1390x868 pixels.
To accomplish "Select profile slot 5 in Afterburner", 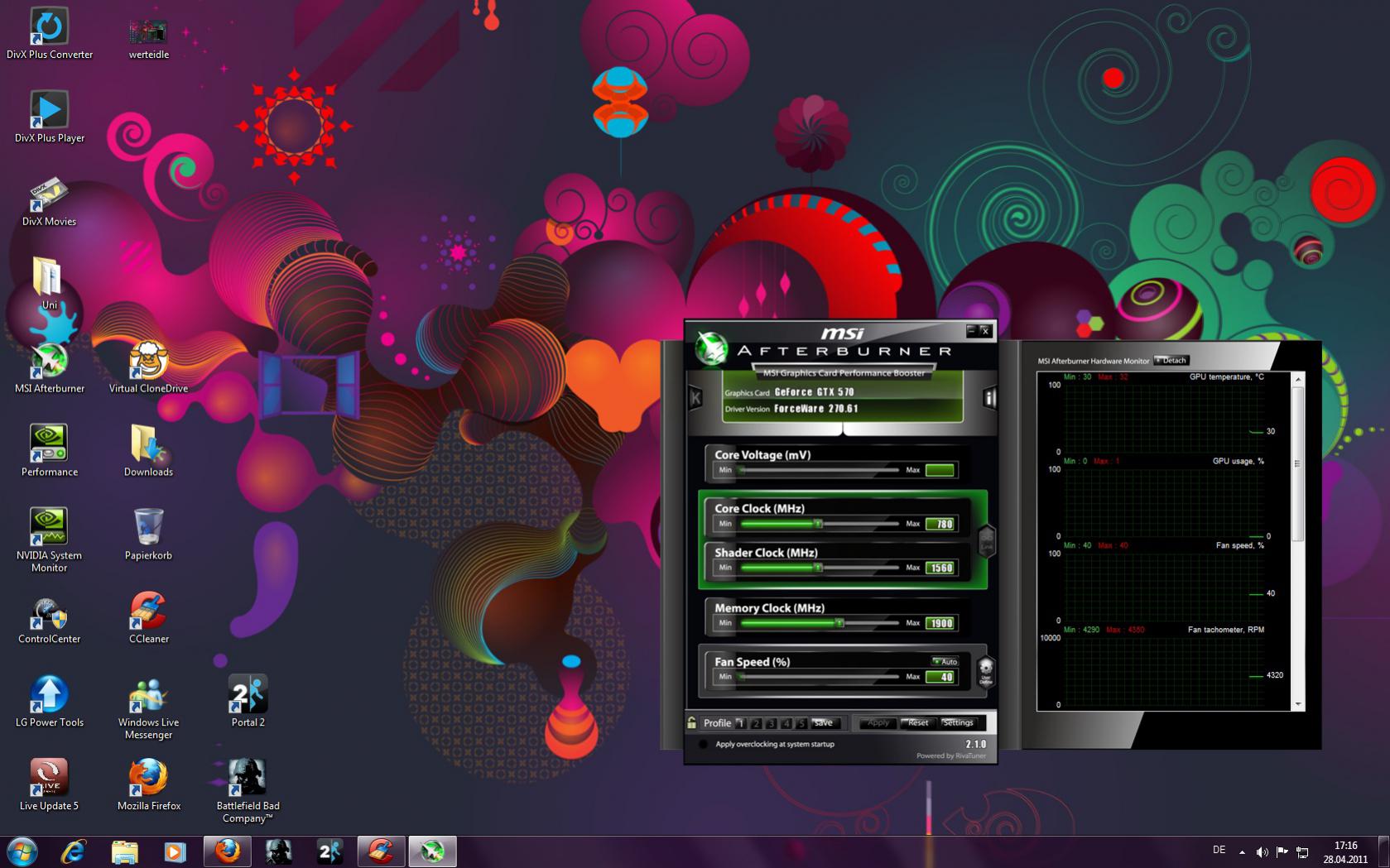I will 801,723.
